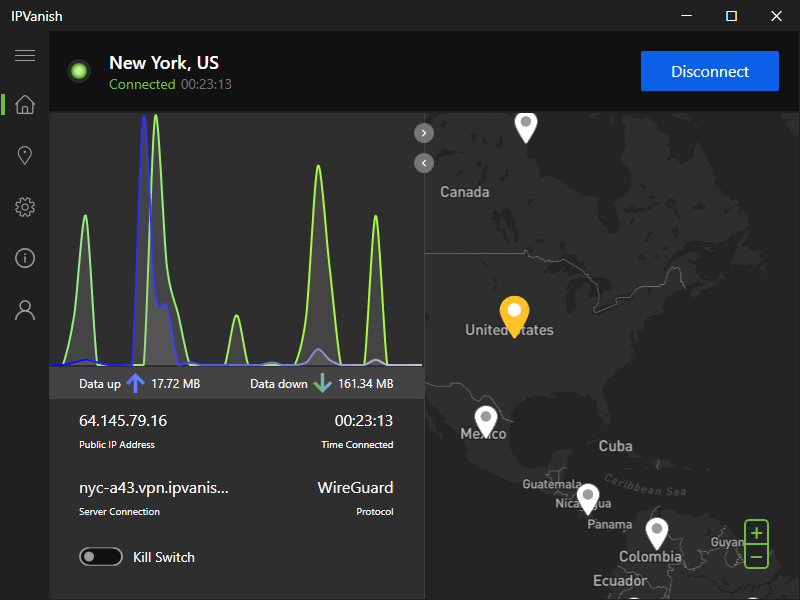The width and height of the screenshot is (800, 600).
Task: Click the public IP address 64.145.79.16
Action: pyautogui.click(x=123, y=420)
